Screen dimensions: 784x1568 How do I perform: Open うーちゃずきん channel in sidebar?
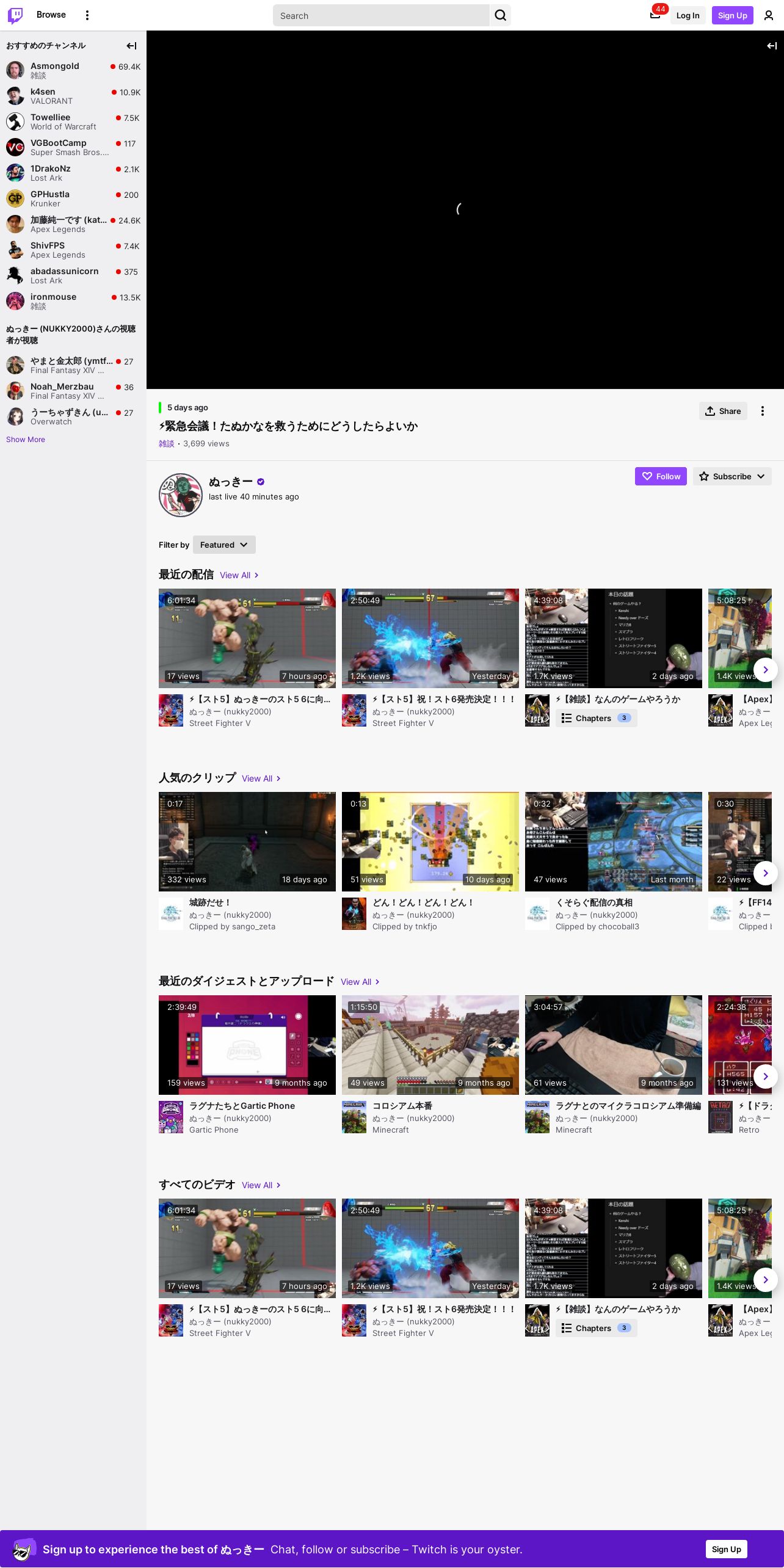[73, 416]
